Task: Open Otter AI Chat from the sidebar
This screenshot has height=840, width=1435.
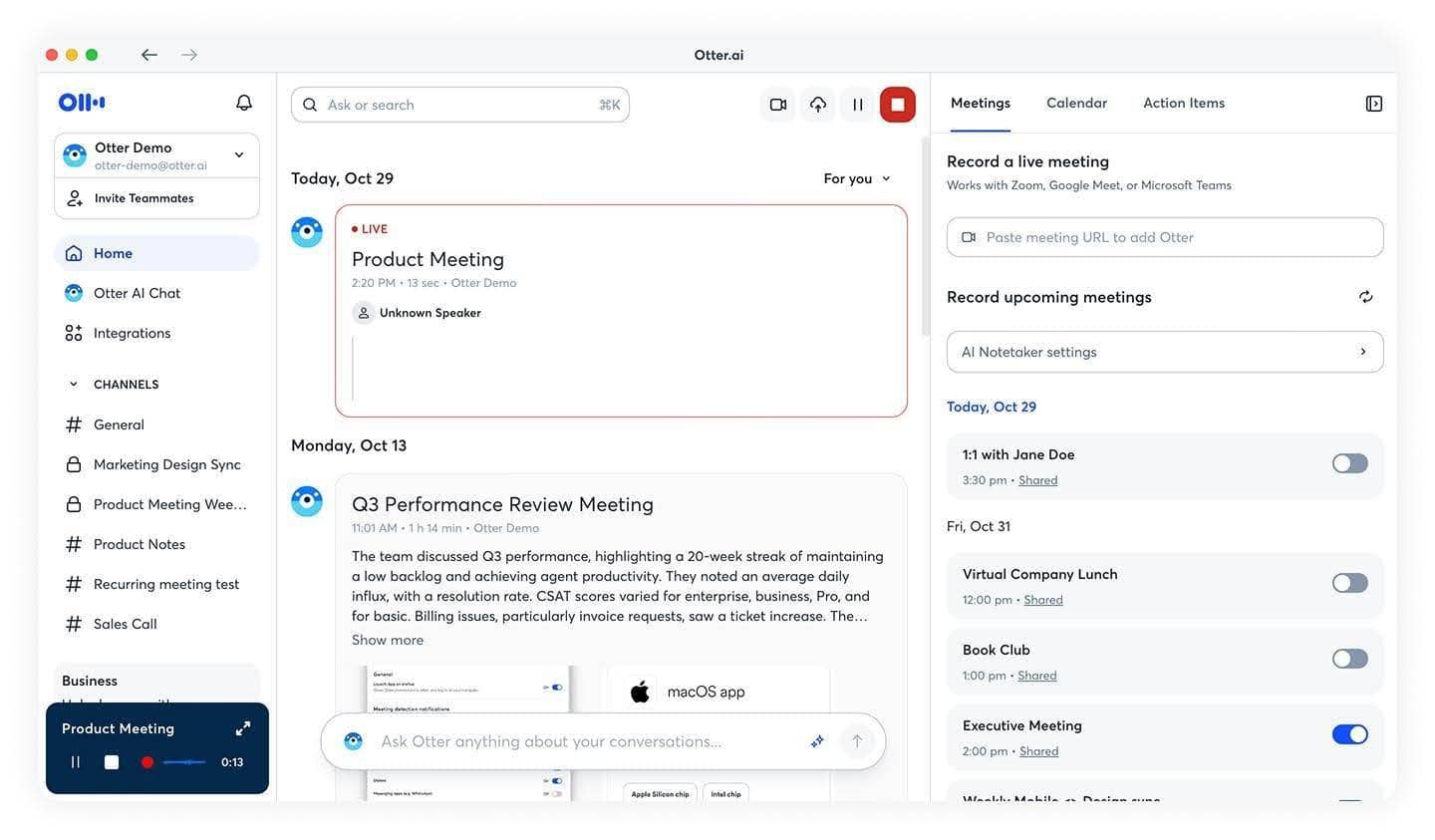Action: coord(137,292)
